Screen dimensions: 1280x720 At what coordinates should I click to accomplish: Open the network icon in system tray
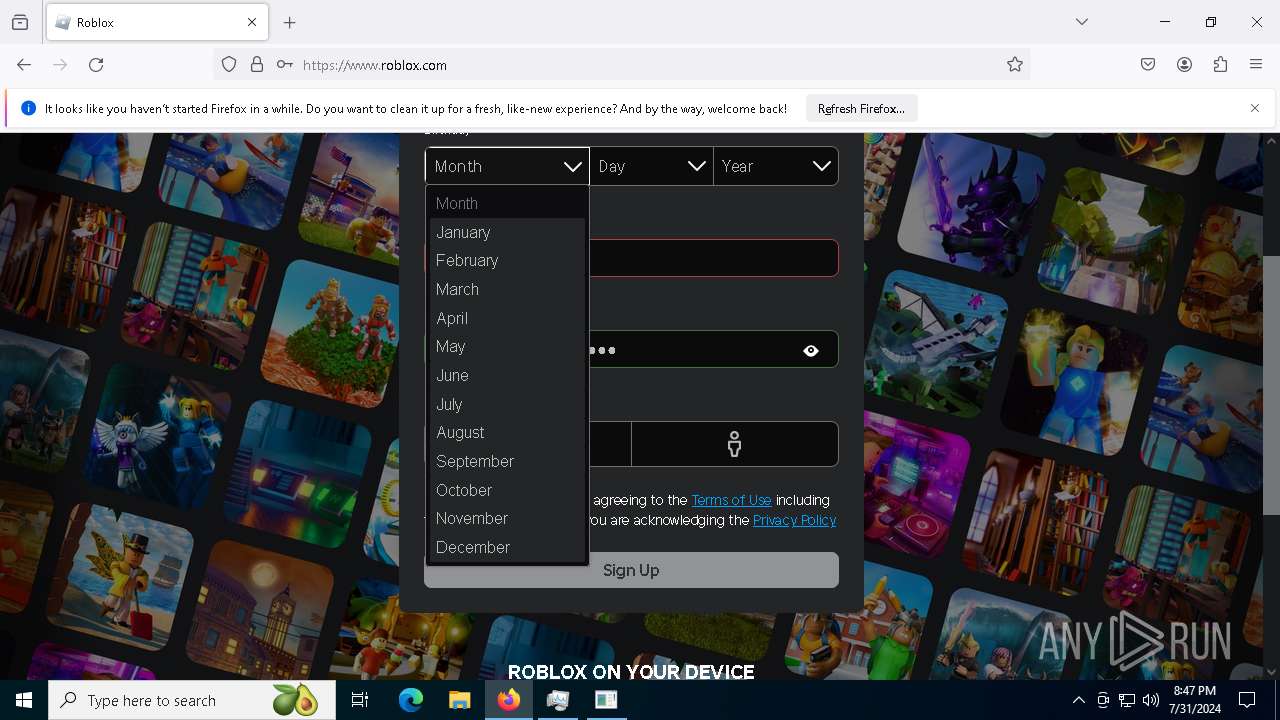tap(1127, 700)
